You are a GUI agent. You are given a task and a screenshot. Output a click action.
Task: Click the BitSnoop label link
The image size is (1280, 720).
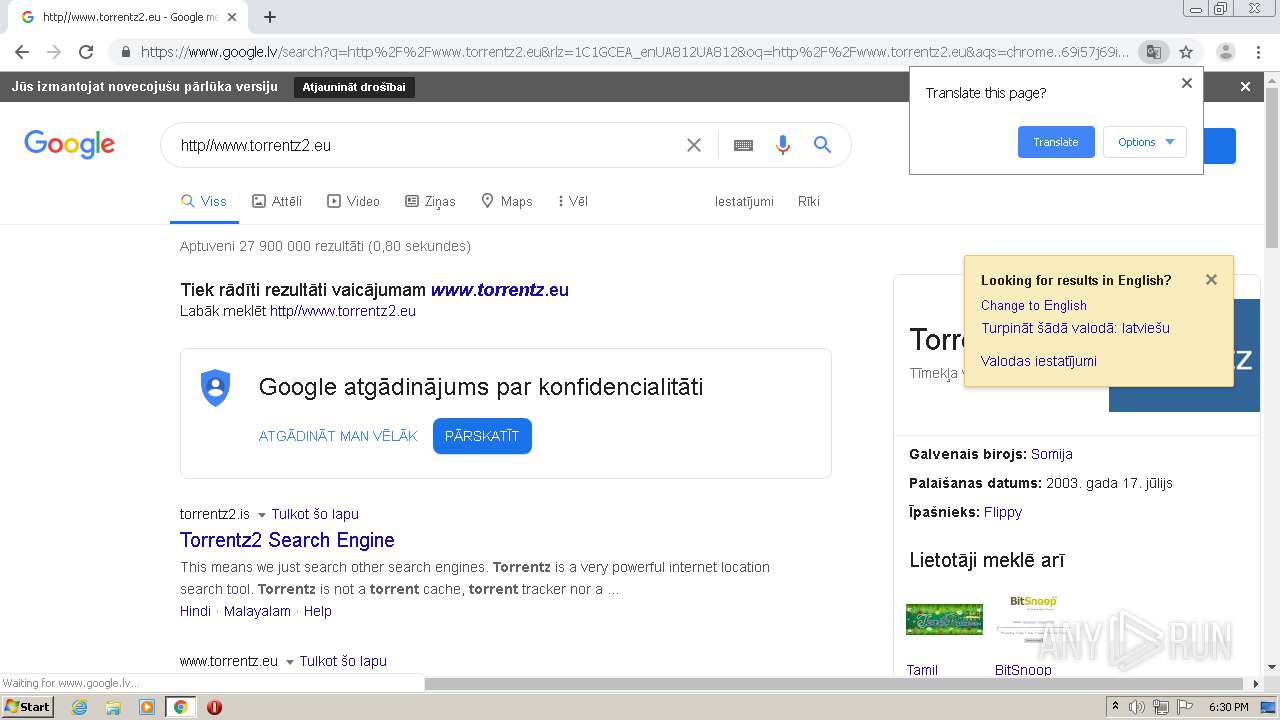click(1023, 670)
